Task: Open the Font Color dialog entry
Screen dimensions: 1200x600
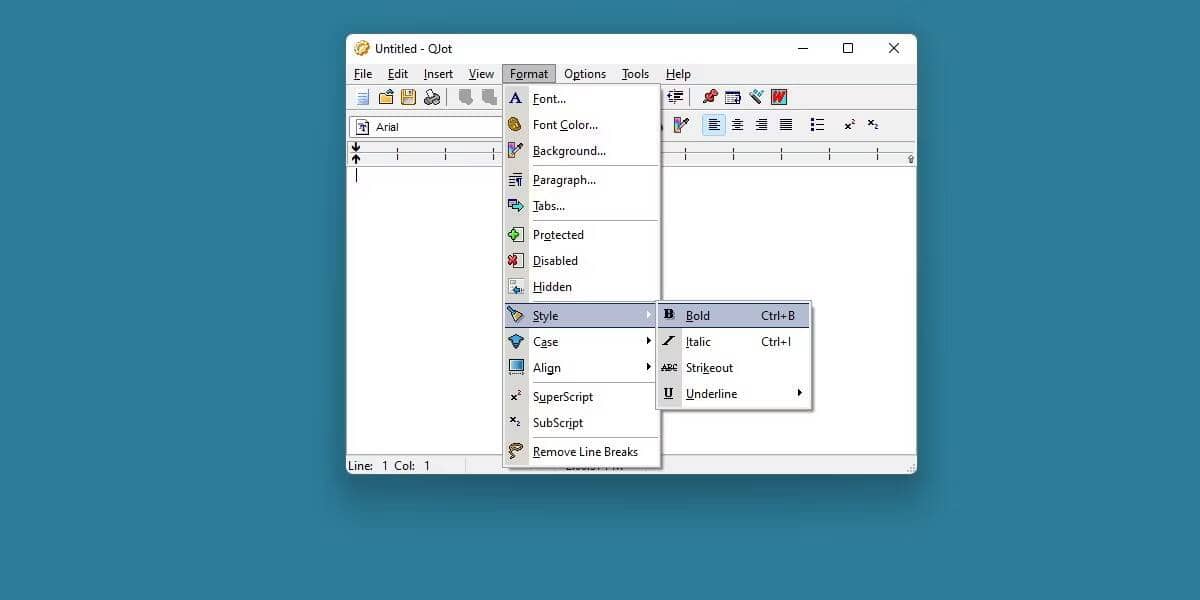Action: tap(565, 125)
